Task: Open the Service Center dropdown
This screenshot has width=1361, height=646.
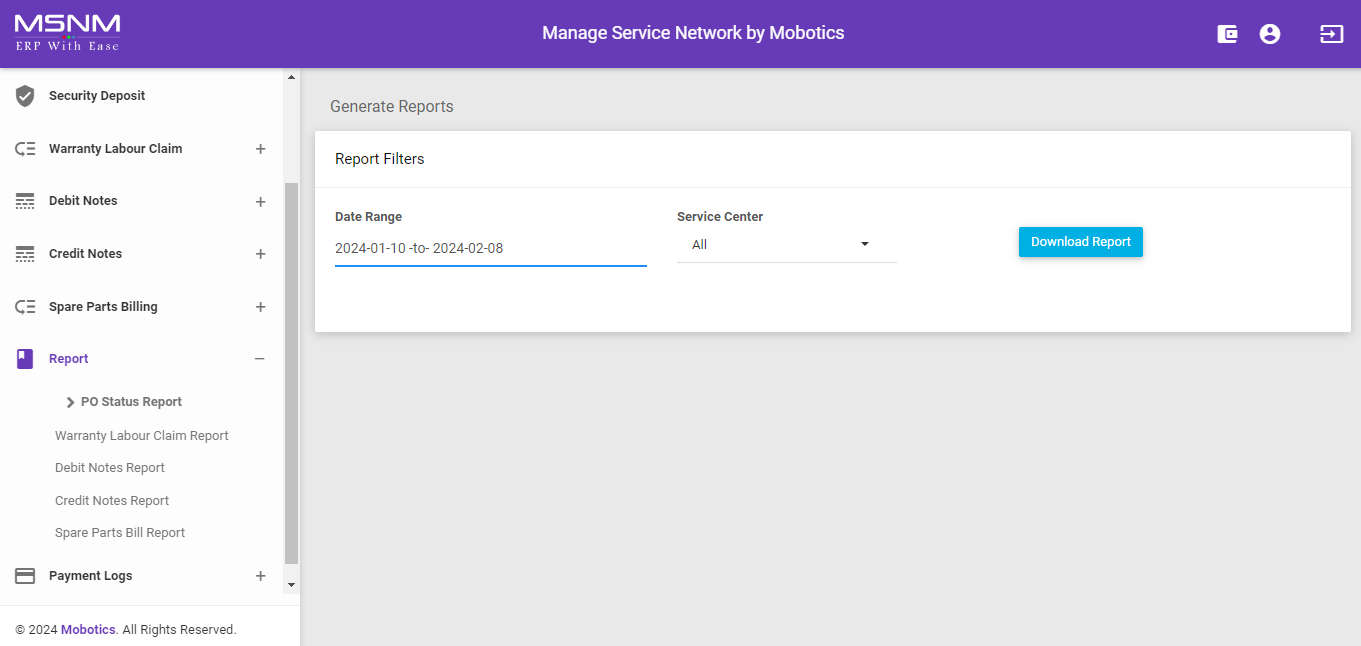Action: 786,245
